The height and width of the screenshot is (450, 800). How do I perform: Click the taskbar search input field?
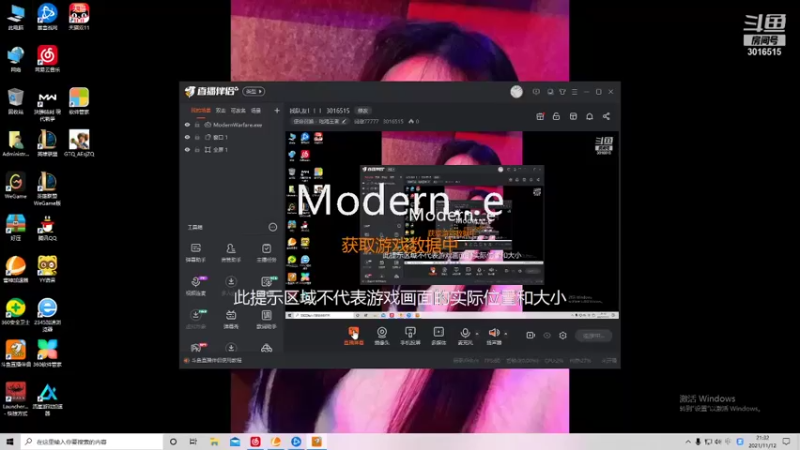tap(92, 441)
